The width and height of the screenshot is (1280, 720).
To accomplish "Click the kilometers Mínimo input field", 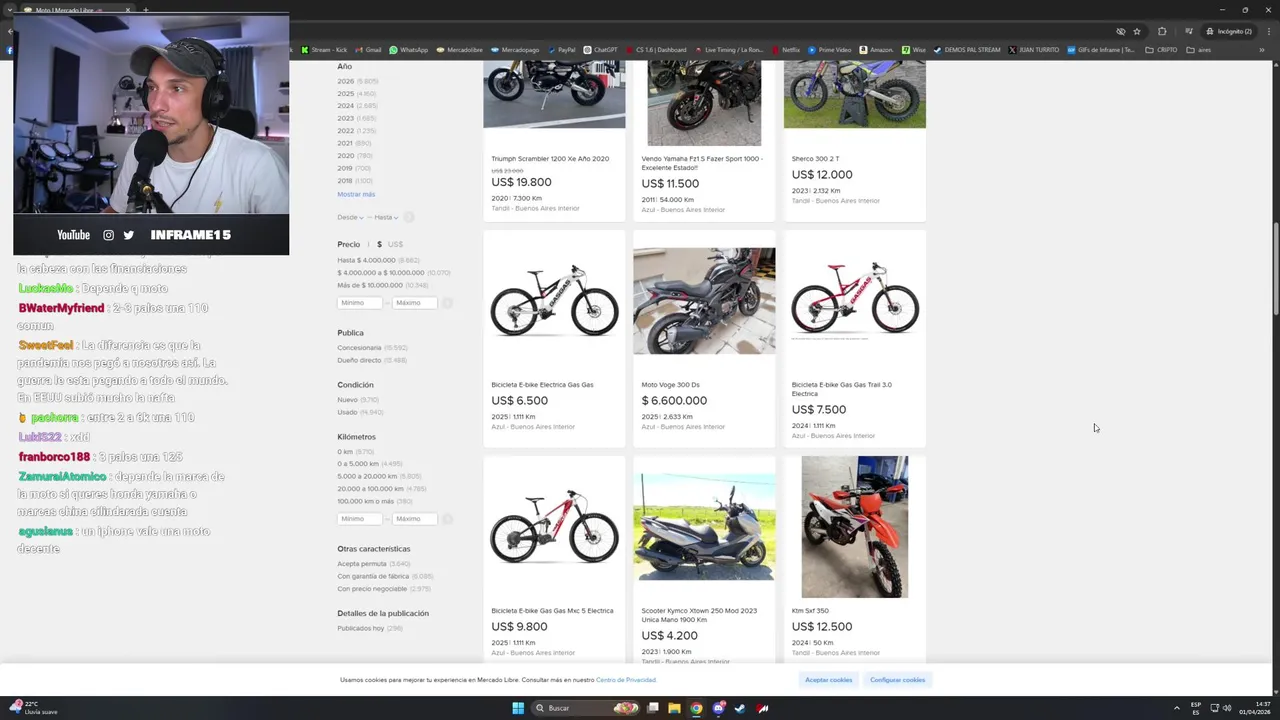I will click(360, 518).
